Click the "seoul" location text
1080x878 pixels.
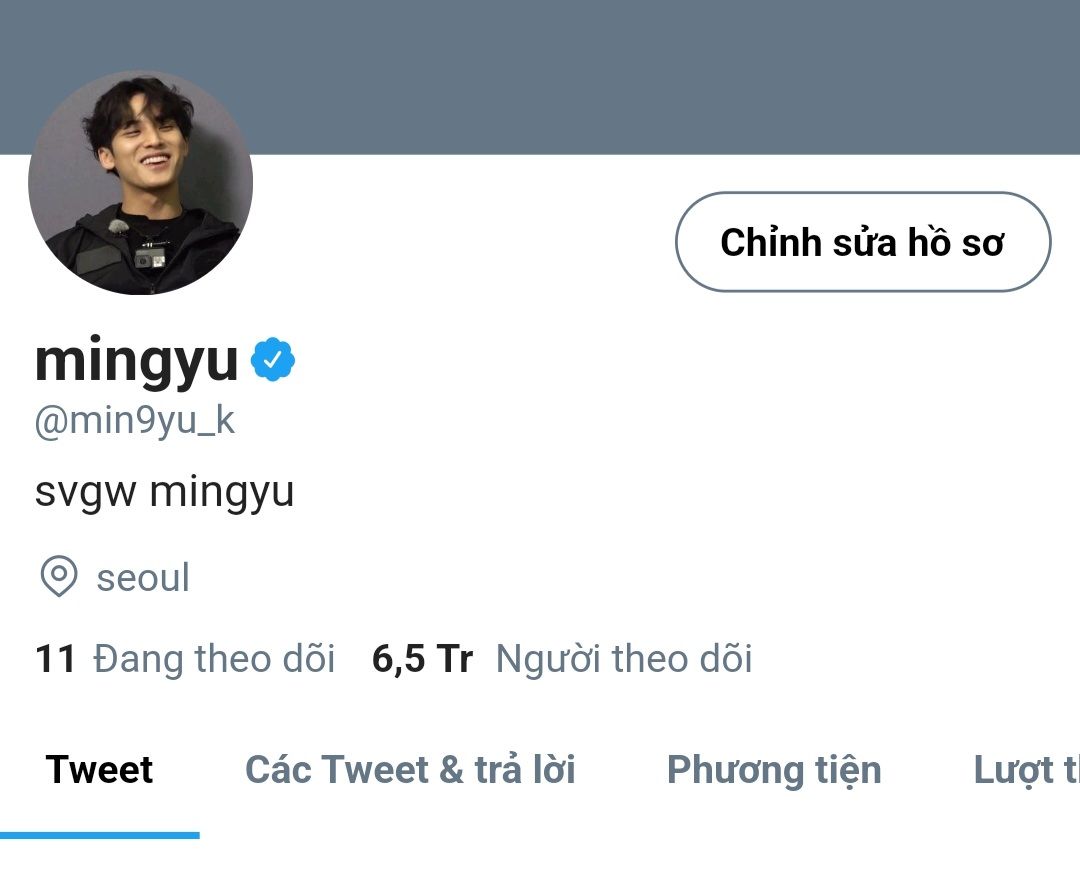click(143, 578)
